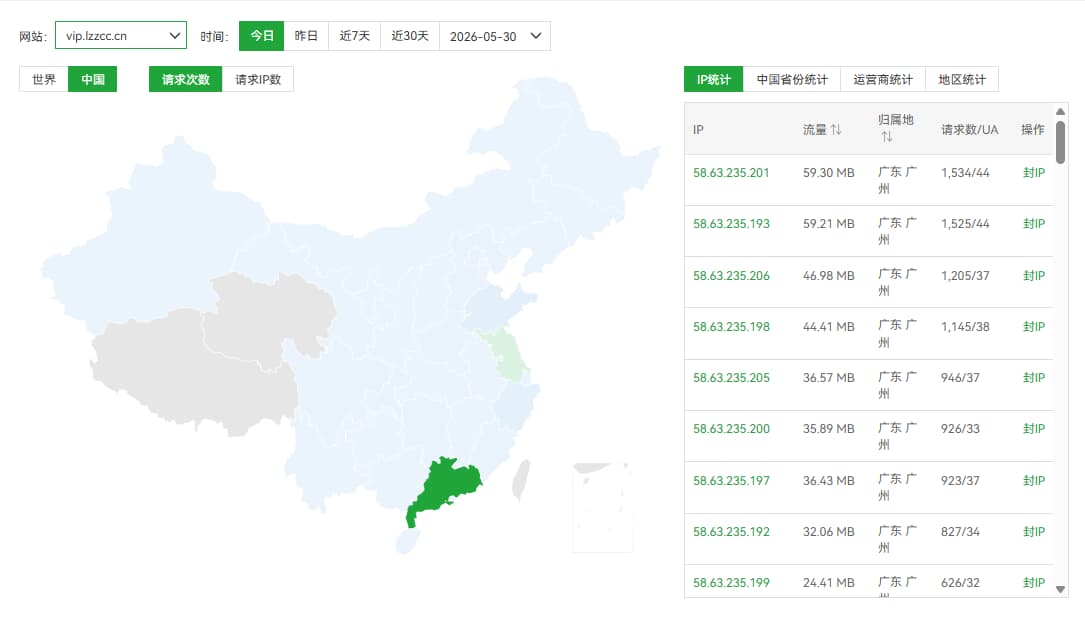Click the 44.41 MB traffic cell
Image resolution: width=1085 pixels, height=628 pixels.
[828, 327]
